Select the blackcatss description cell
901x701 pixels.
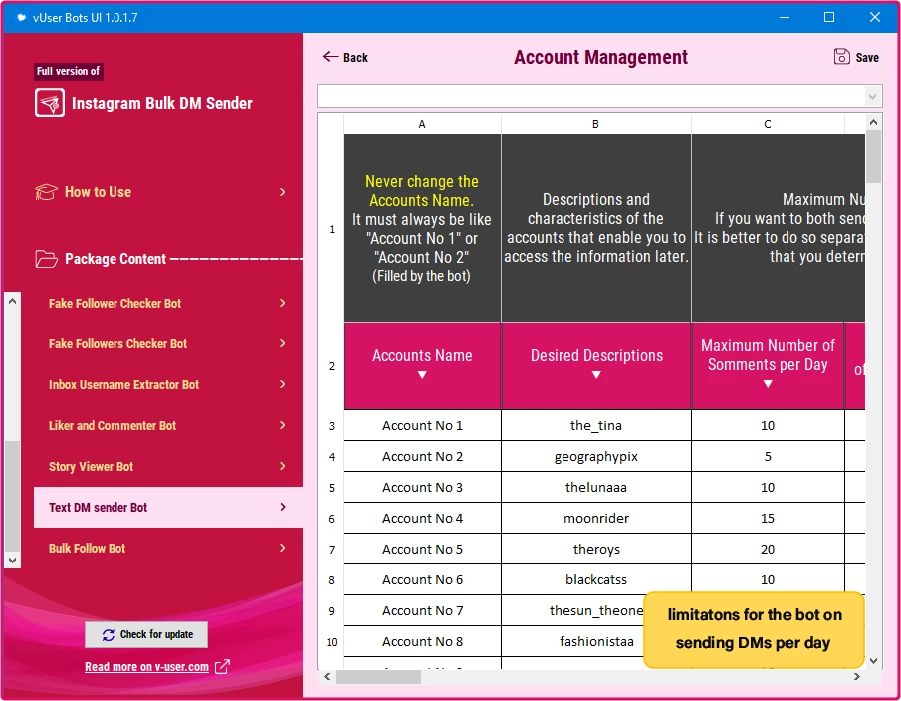pyautogui.click(x=596, y=580)
